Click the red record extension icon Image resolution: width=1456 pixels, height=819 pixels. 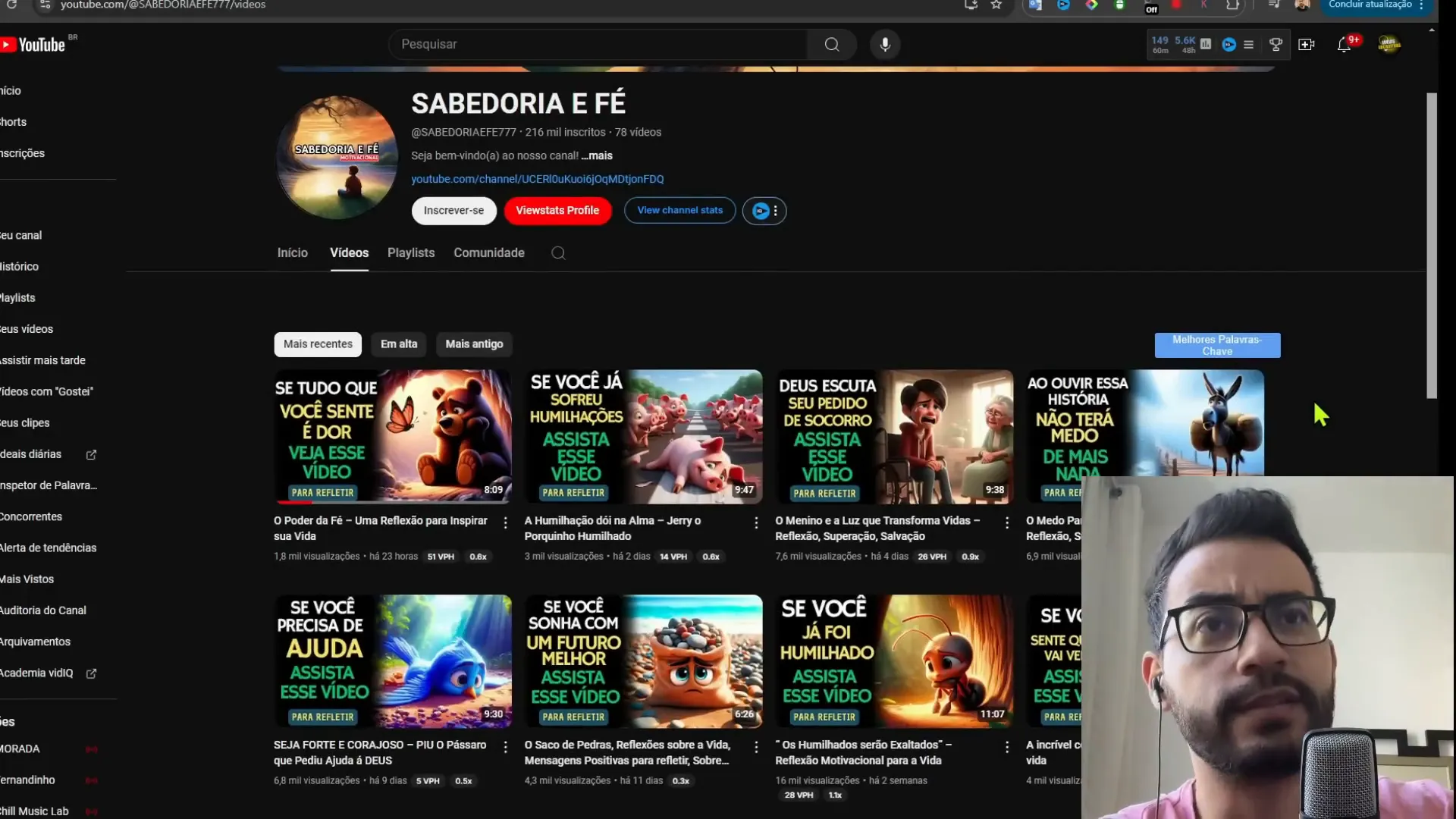click(x=1176, y=5)
